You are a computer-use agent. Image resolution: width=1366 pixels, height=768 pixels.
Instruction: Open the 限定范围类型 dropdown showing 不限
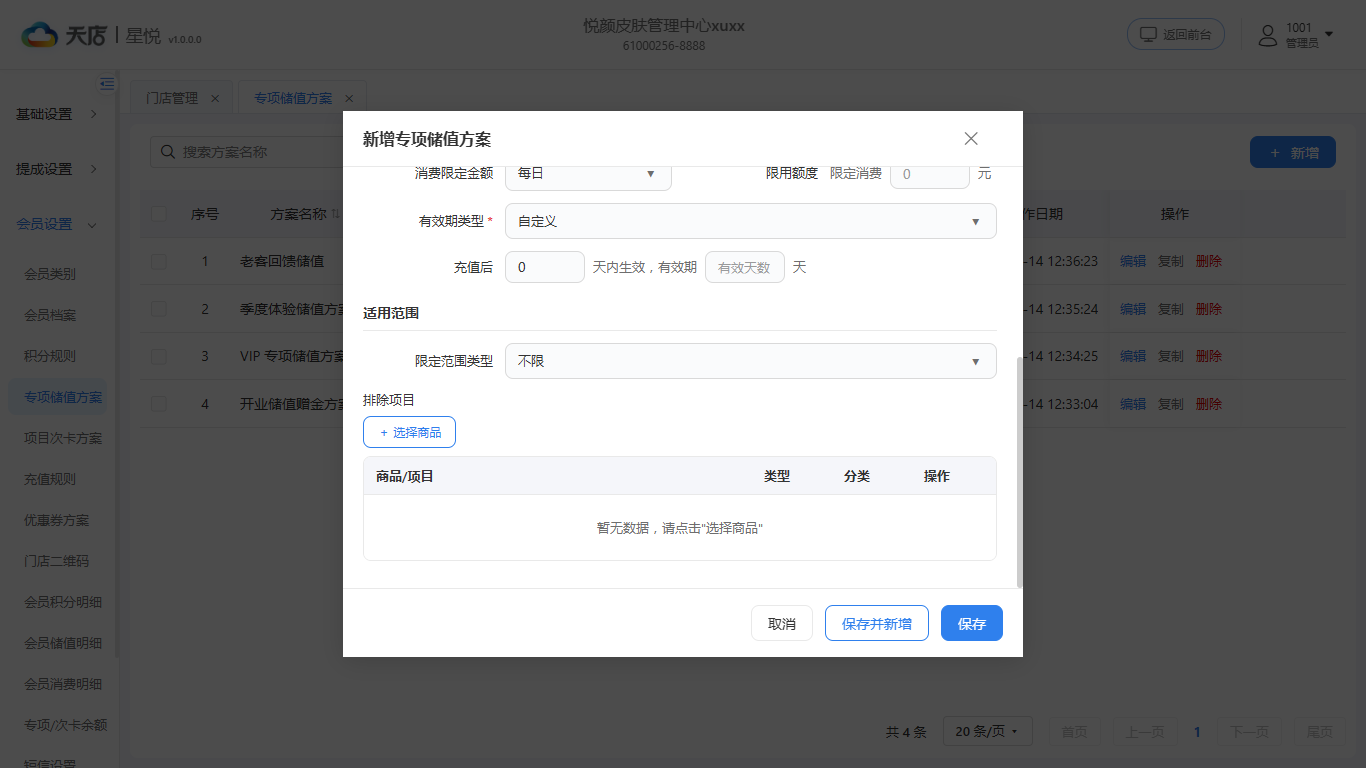751,361
